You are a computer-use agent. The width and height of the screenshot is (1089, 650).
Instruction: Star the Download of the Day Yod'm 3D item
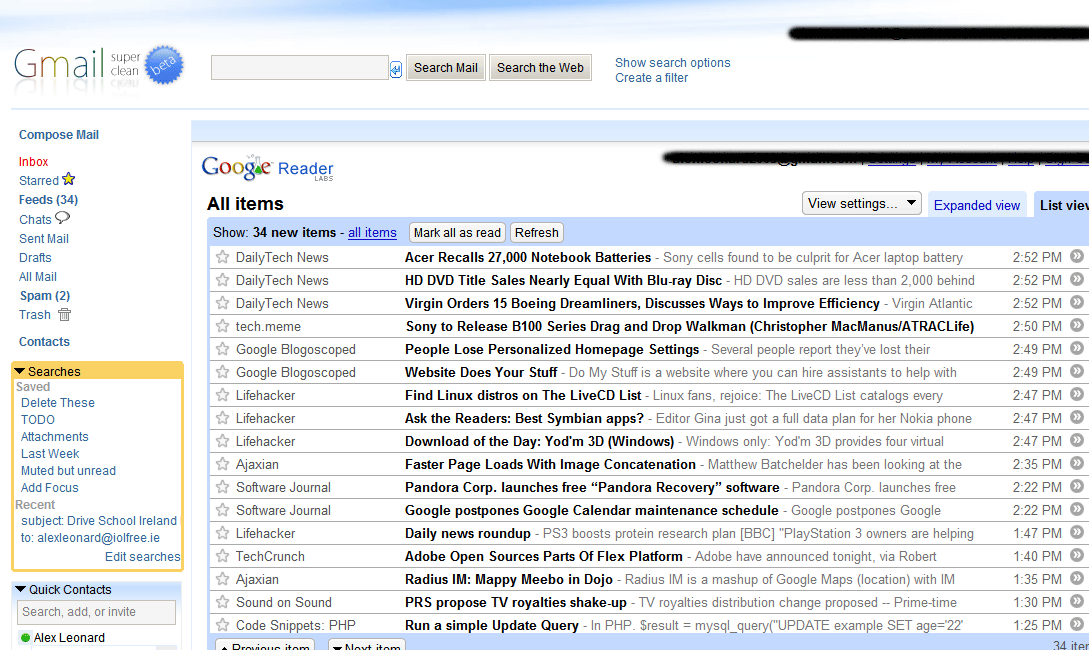pos(222,441)
